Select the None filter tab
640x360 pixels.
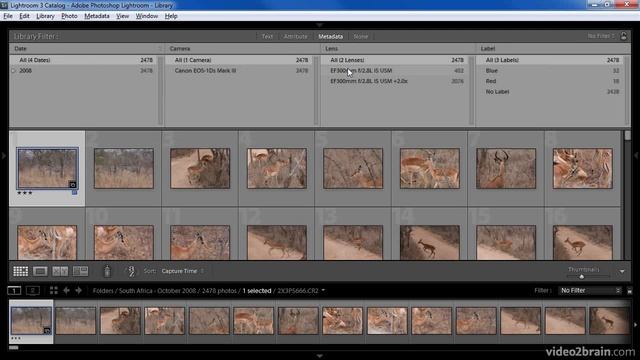pyautogui.click(x=361, y=36)
